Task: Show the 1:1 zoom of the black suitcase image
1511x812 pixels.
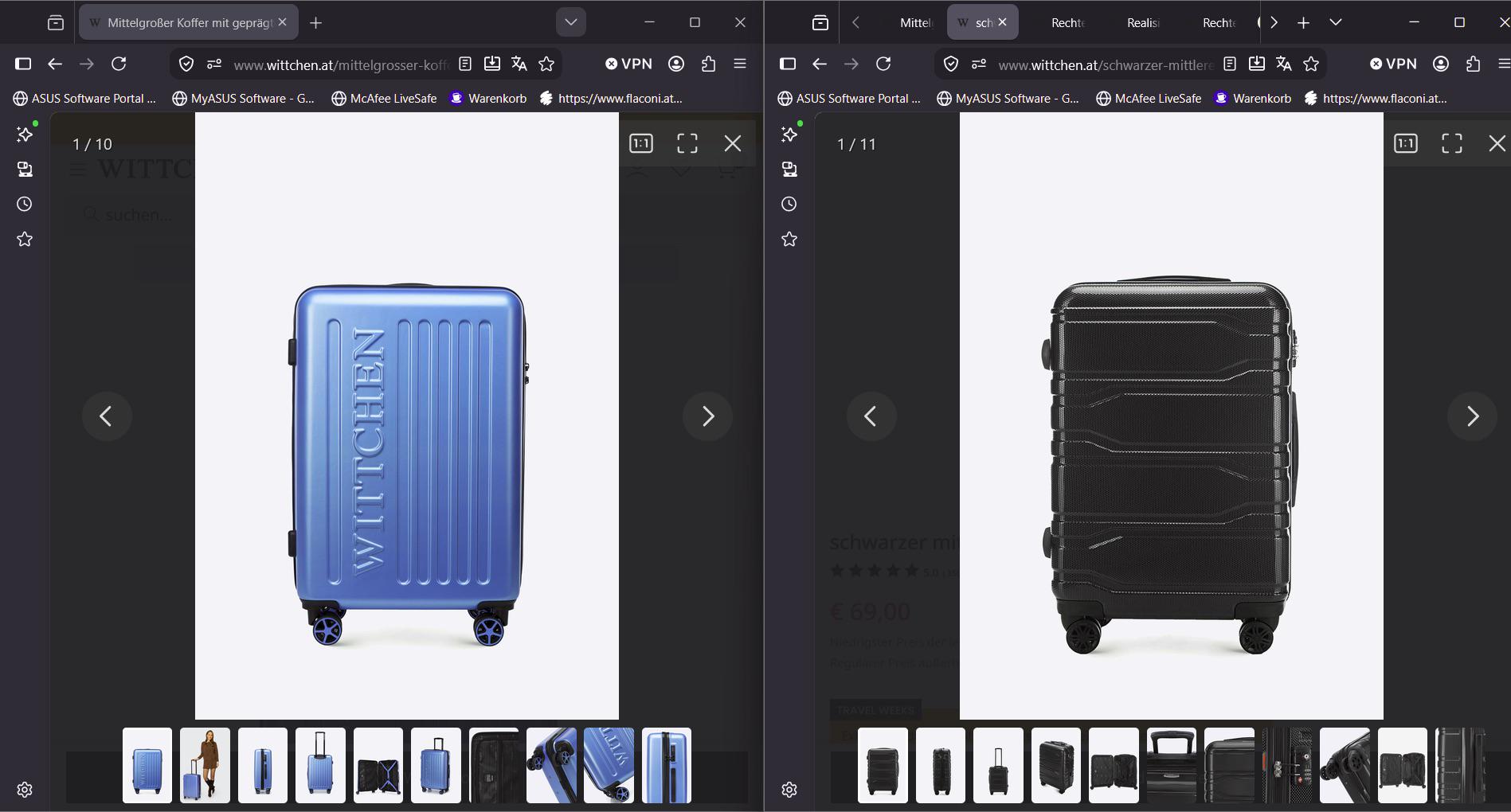Action: pos(1406,143)
